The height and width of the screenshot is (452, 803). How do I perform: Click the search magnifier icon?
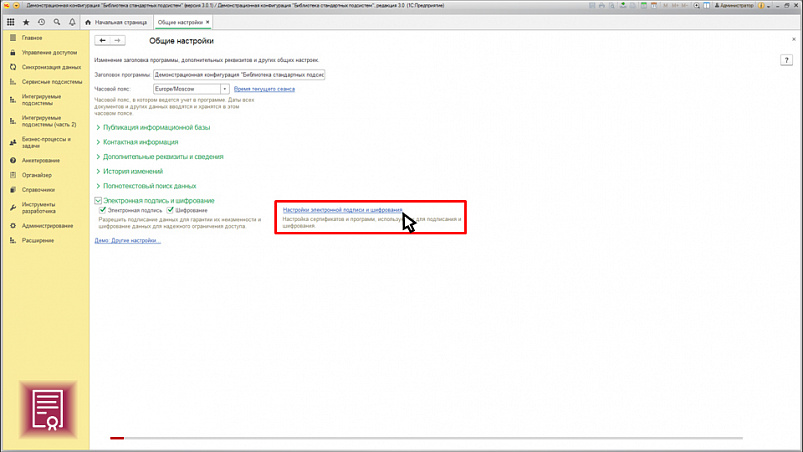tap(57, 22)
